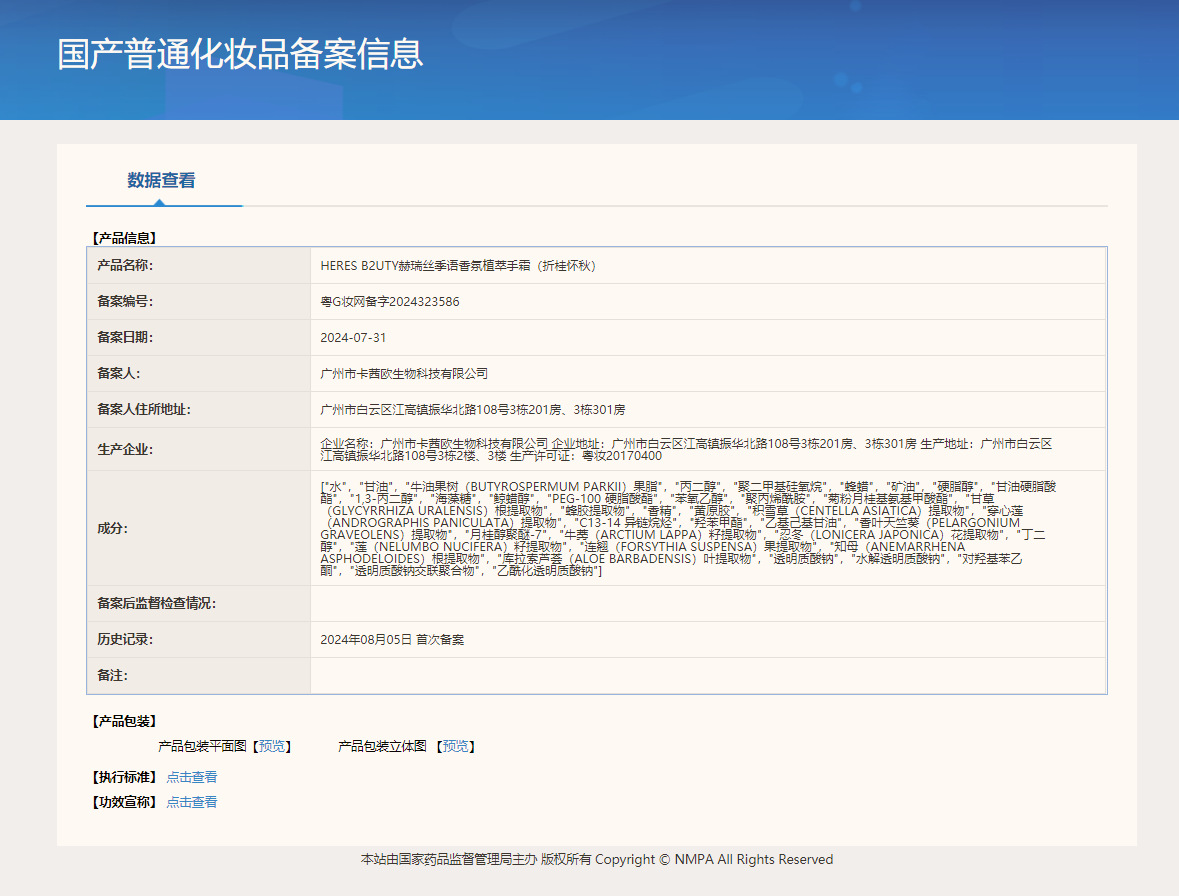Open 执行标准 点击查看 link

pos(192,777)
